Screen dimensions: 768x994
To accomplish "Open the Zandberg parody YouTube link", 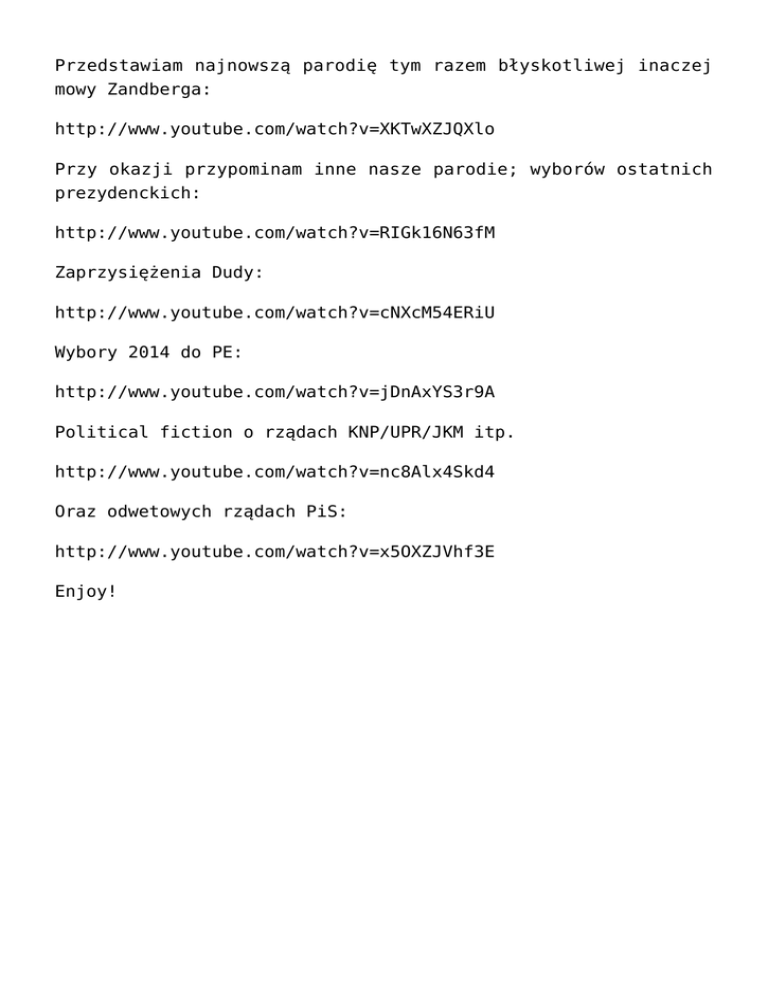I will 275,129.
